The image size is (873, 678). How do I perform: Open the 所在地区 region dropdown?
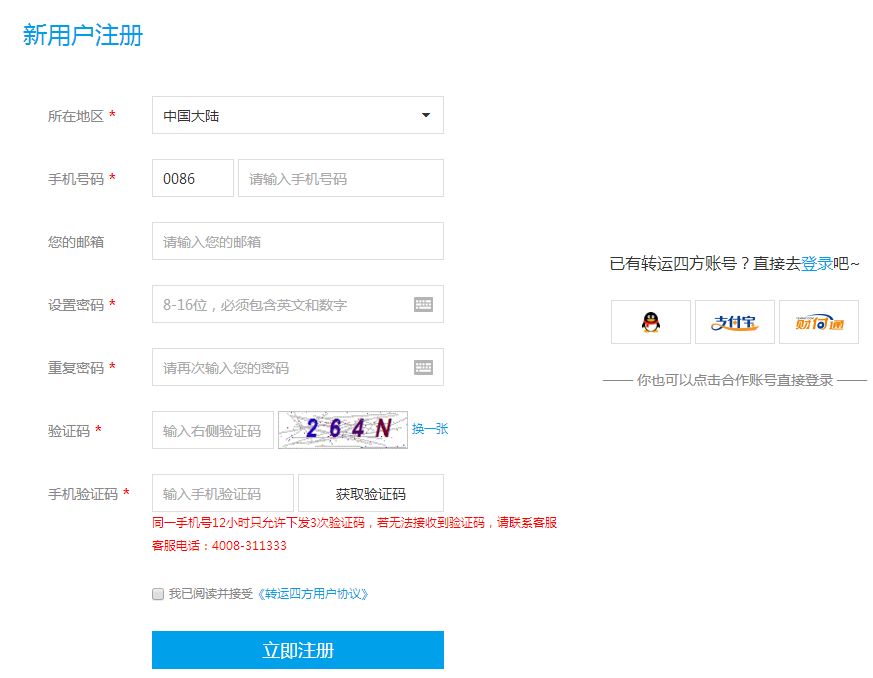[x=296, y=115]
